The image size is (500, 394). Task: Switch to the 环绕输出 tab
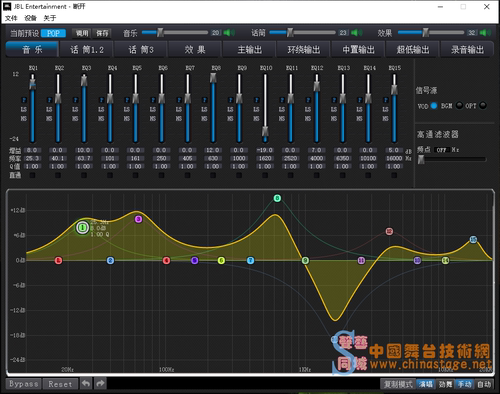point(304,50)
